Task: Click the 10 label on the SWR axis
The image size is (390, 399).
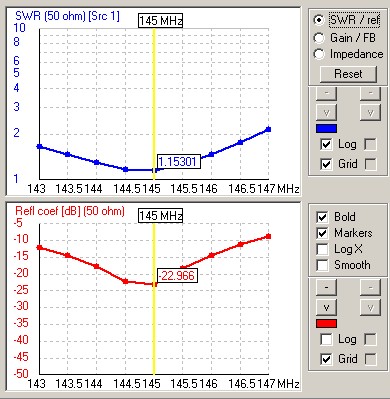Action: coord(19,27)
